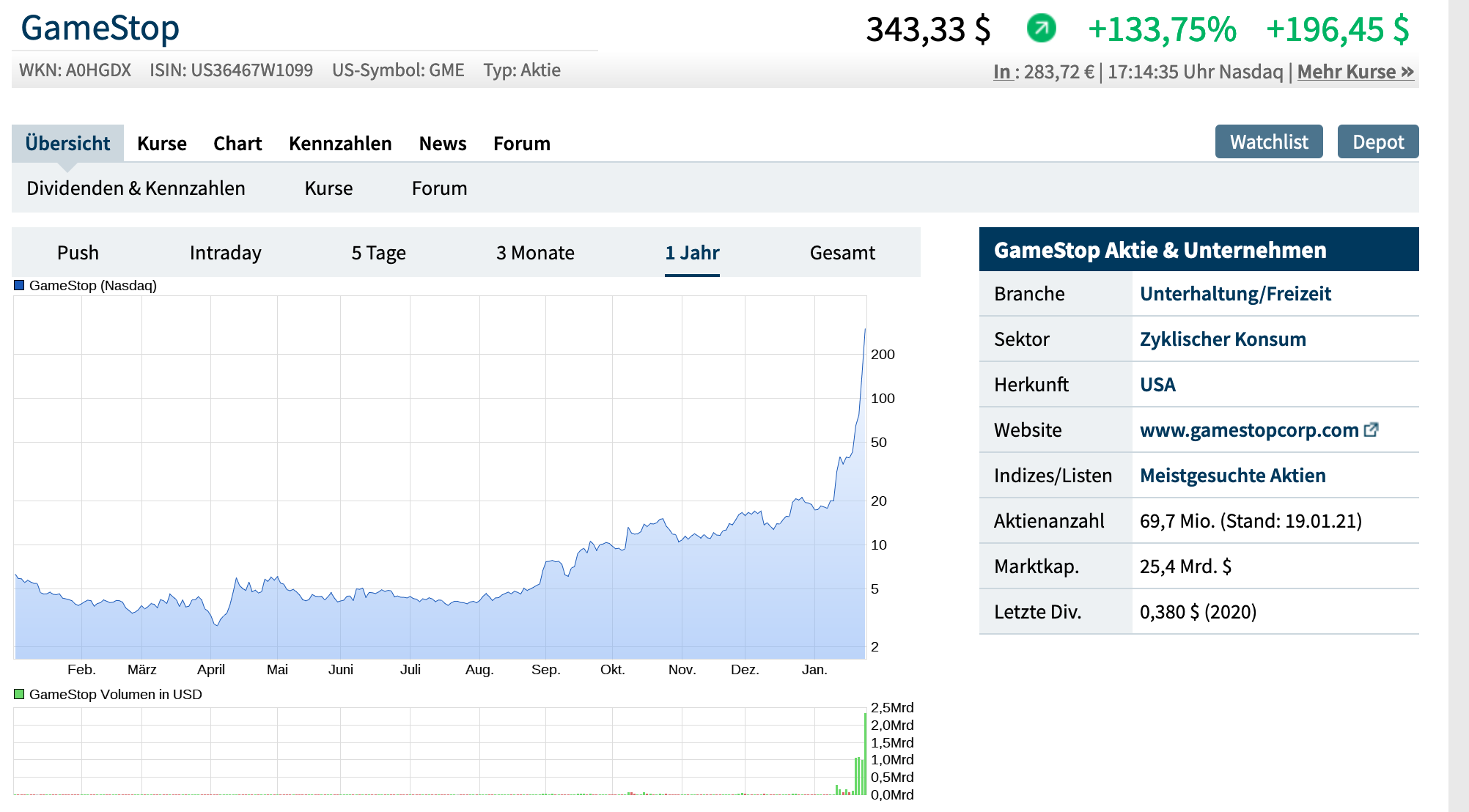Click the price peak on the chart line
Screen dimensions: 1469x812
click(865, 330)
